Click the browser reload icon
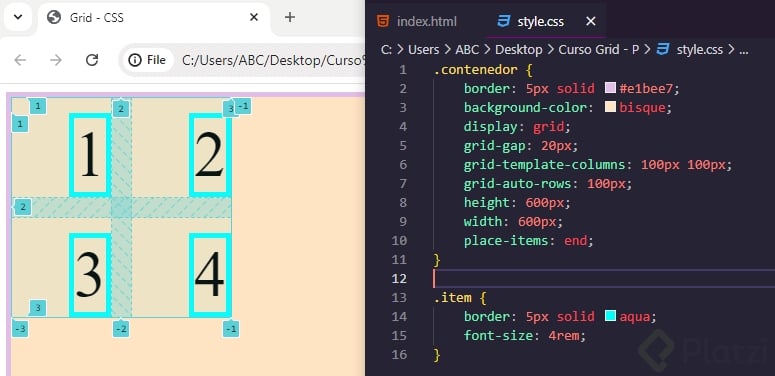 click(92, 60)
